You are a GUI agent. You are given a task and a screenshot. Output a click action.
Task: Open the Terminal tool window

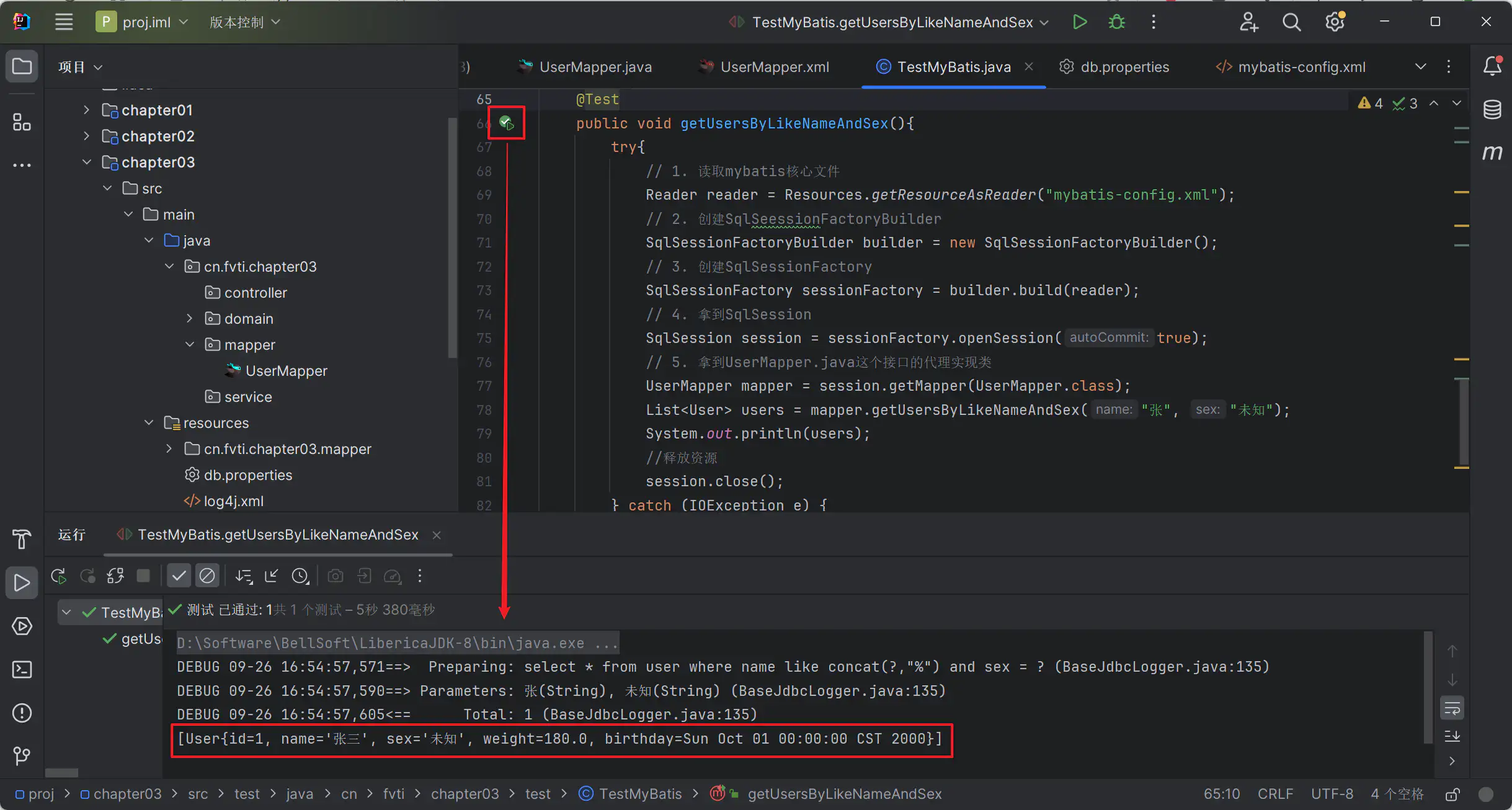click(22, 669)
